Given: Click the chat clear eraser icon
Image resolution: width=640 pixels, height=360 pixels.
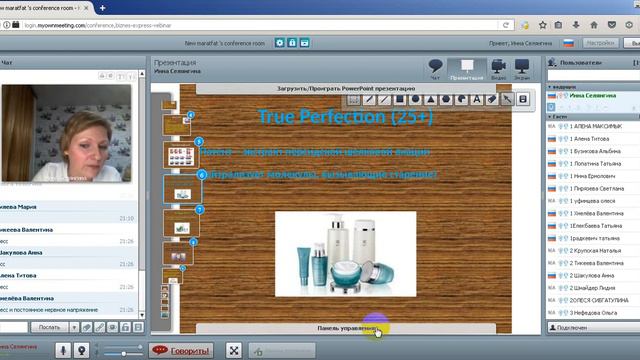Looking at the screenshot, I should pyautogui.click(x=87, y=327).
